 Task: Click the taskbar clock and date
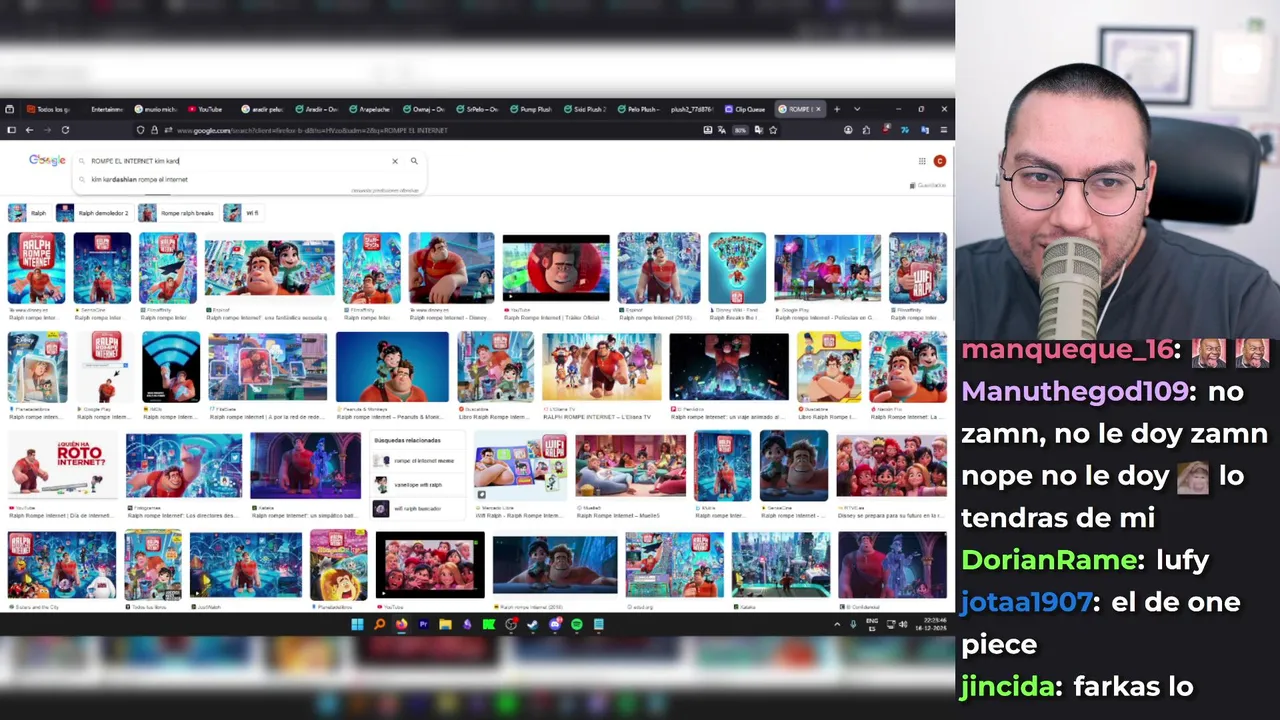pyautogui.click(x=930, y=625)
